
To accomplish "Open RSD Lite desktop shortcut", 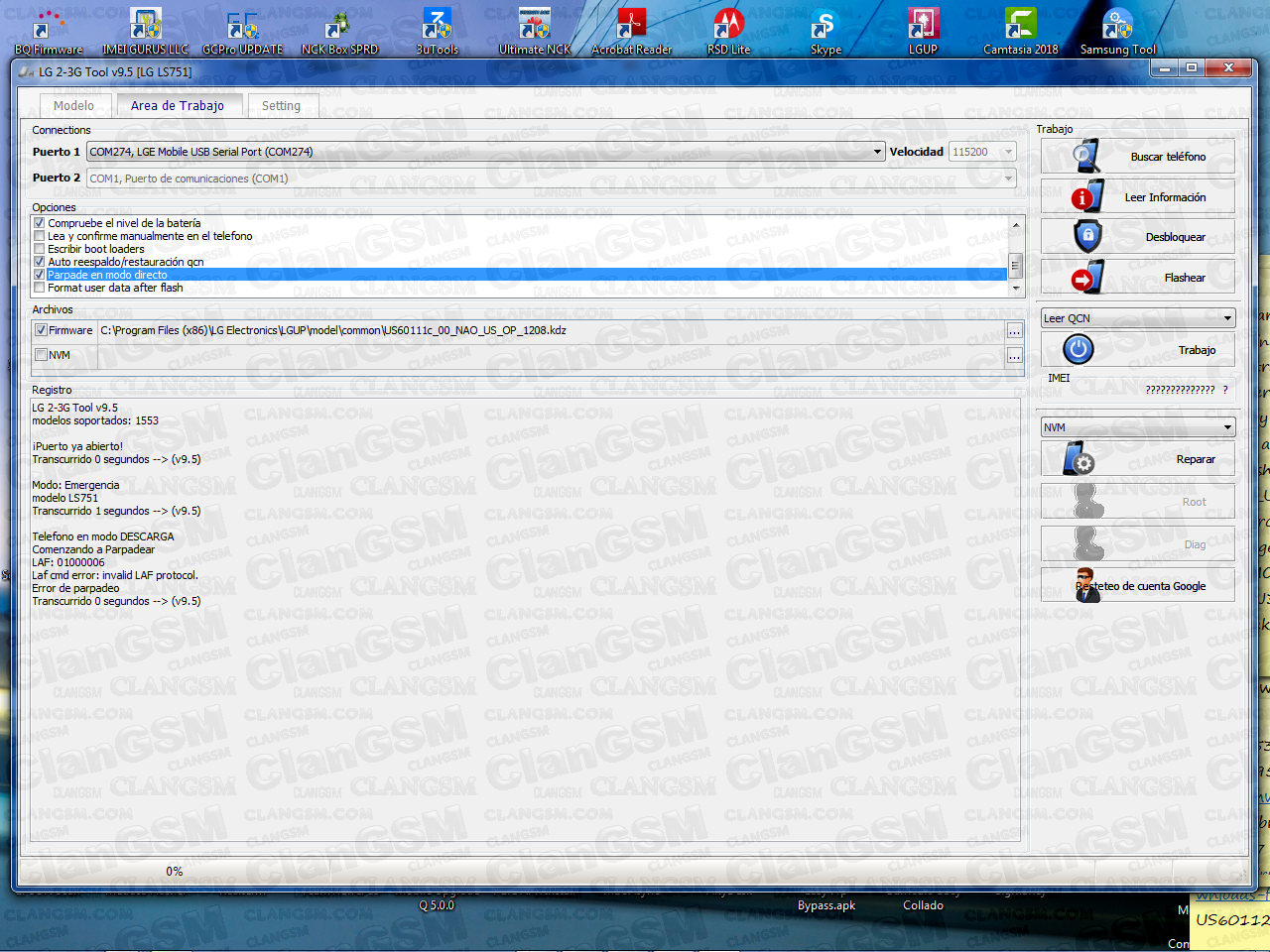I will 728,30.
